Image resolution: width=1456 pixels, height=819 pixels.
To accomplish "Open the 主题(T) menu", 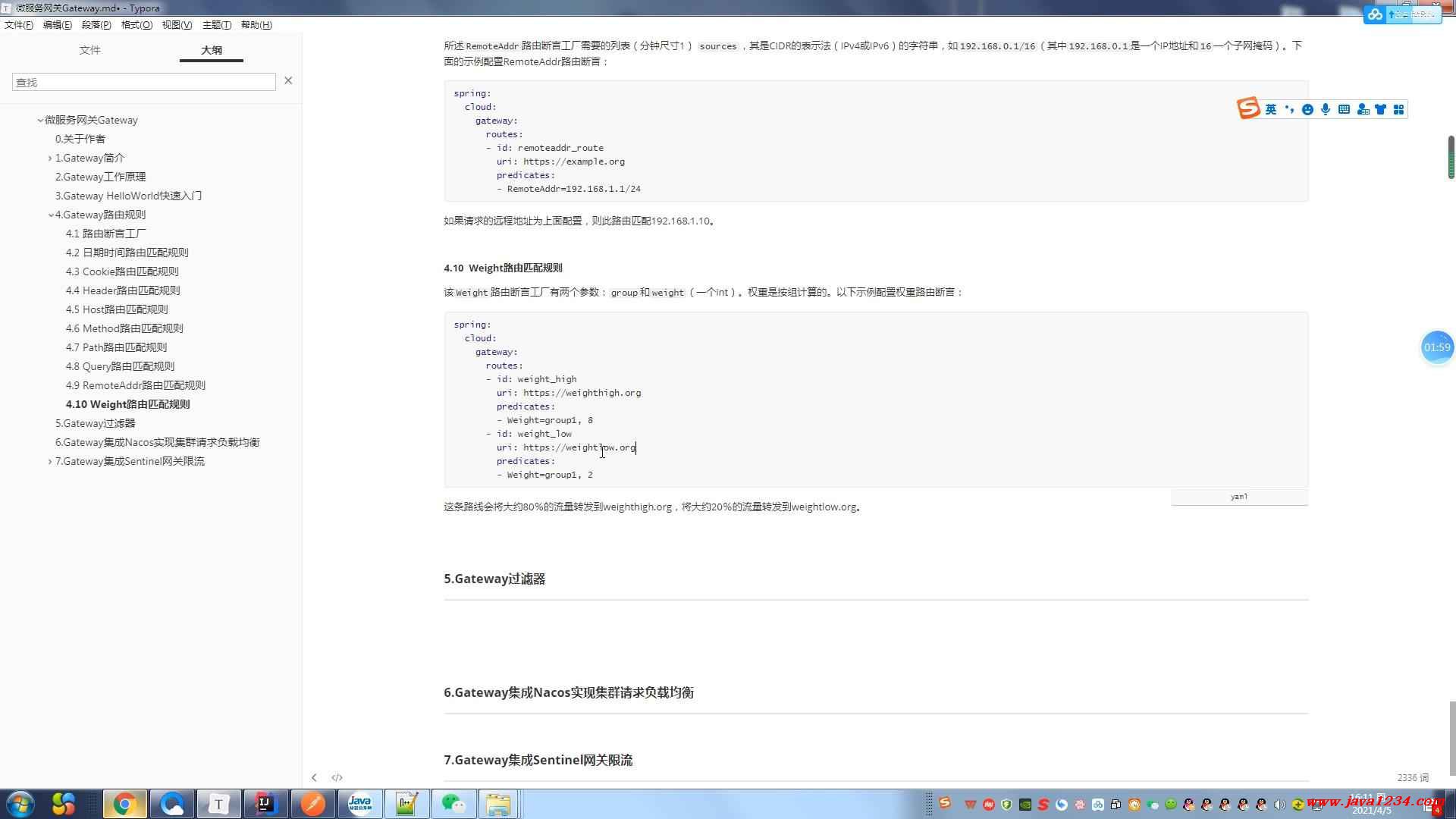I will [x=217, y=25].
